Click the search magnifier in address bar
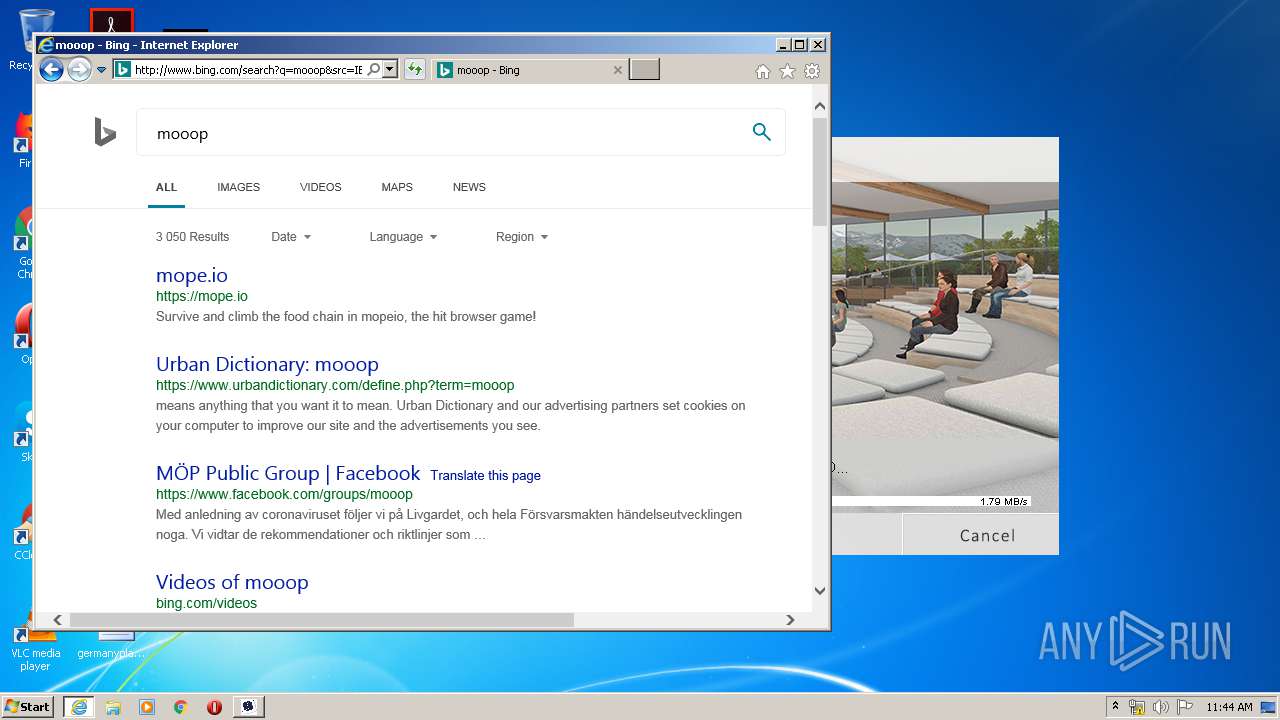 [x=373, y=70]
